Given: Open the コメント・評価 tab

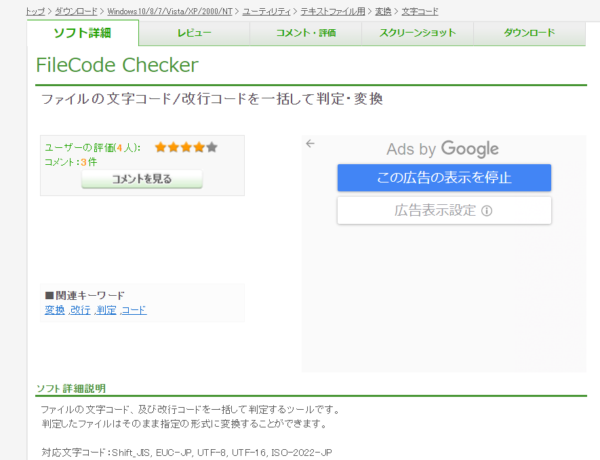Looking at the screenshot, I should point(306,33).
